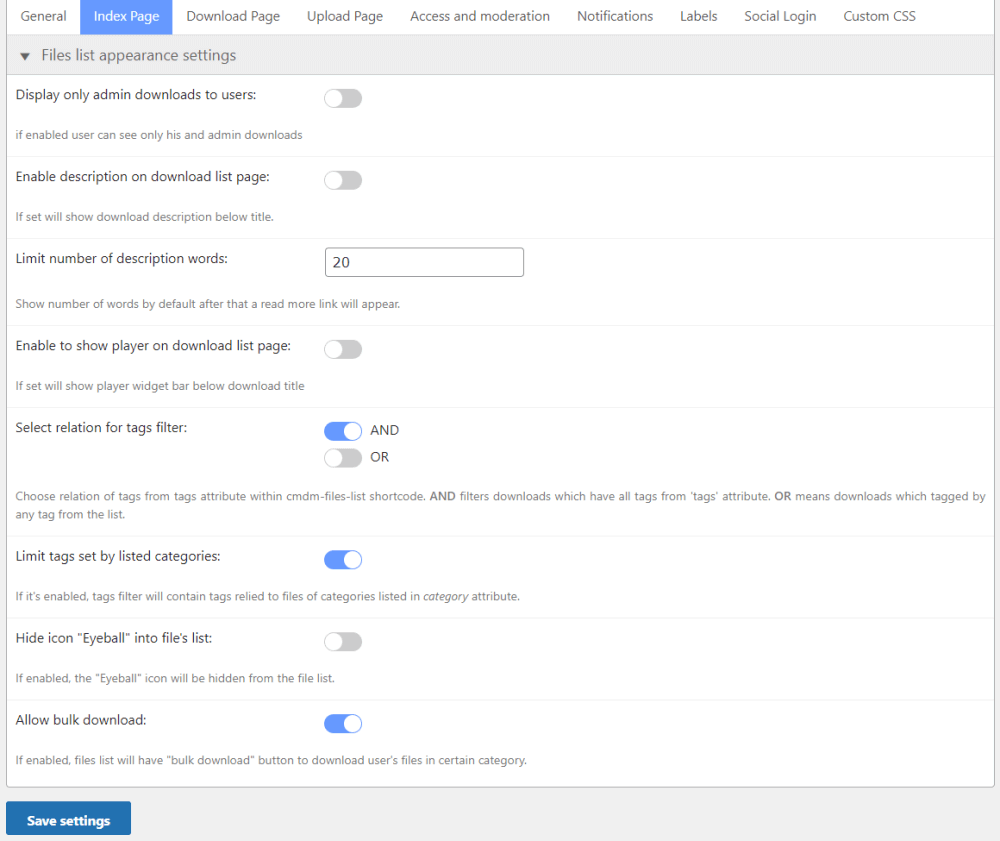Click the Save settings button
The image size is (1000, 841).
click(68, 820)
